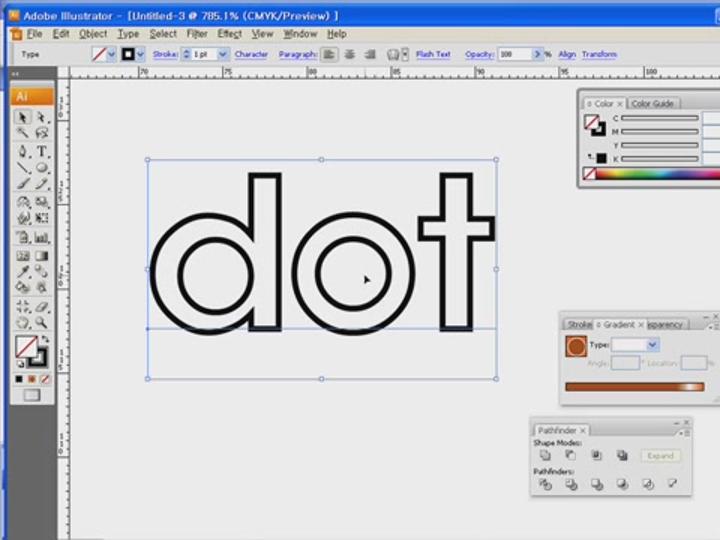Open stroke weight dropdown

[223, 55]
